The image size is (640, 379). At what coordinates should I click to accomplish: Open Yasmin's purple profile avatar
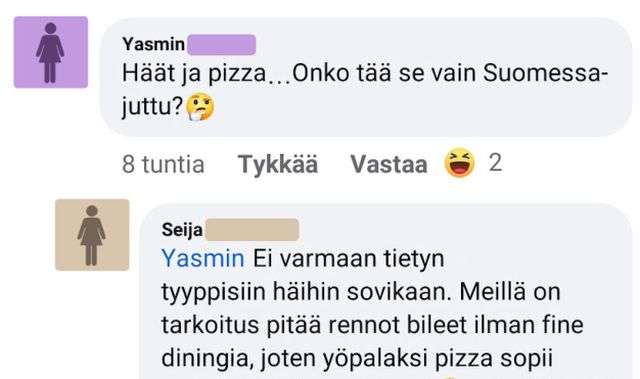51,52
